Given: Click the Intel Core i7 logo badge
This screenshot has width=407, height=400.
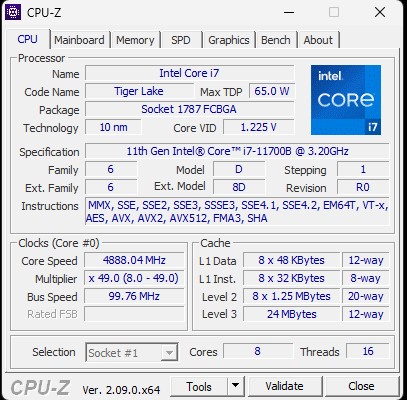Looking at the screenshot, I should coord(346,100).
